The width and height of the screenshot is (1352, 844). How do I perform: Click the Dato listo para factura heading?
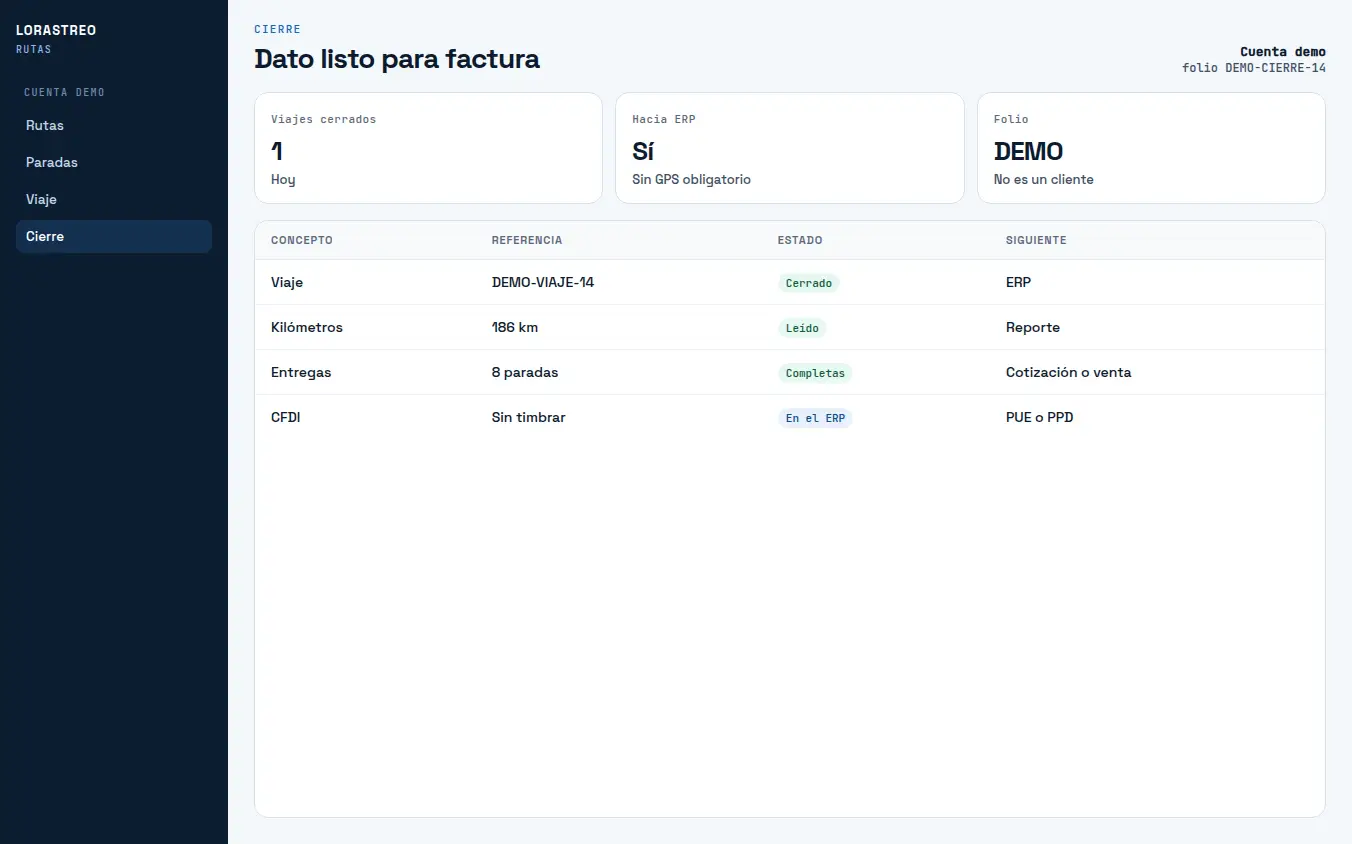(x=397, y=59)
